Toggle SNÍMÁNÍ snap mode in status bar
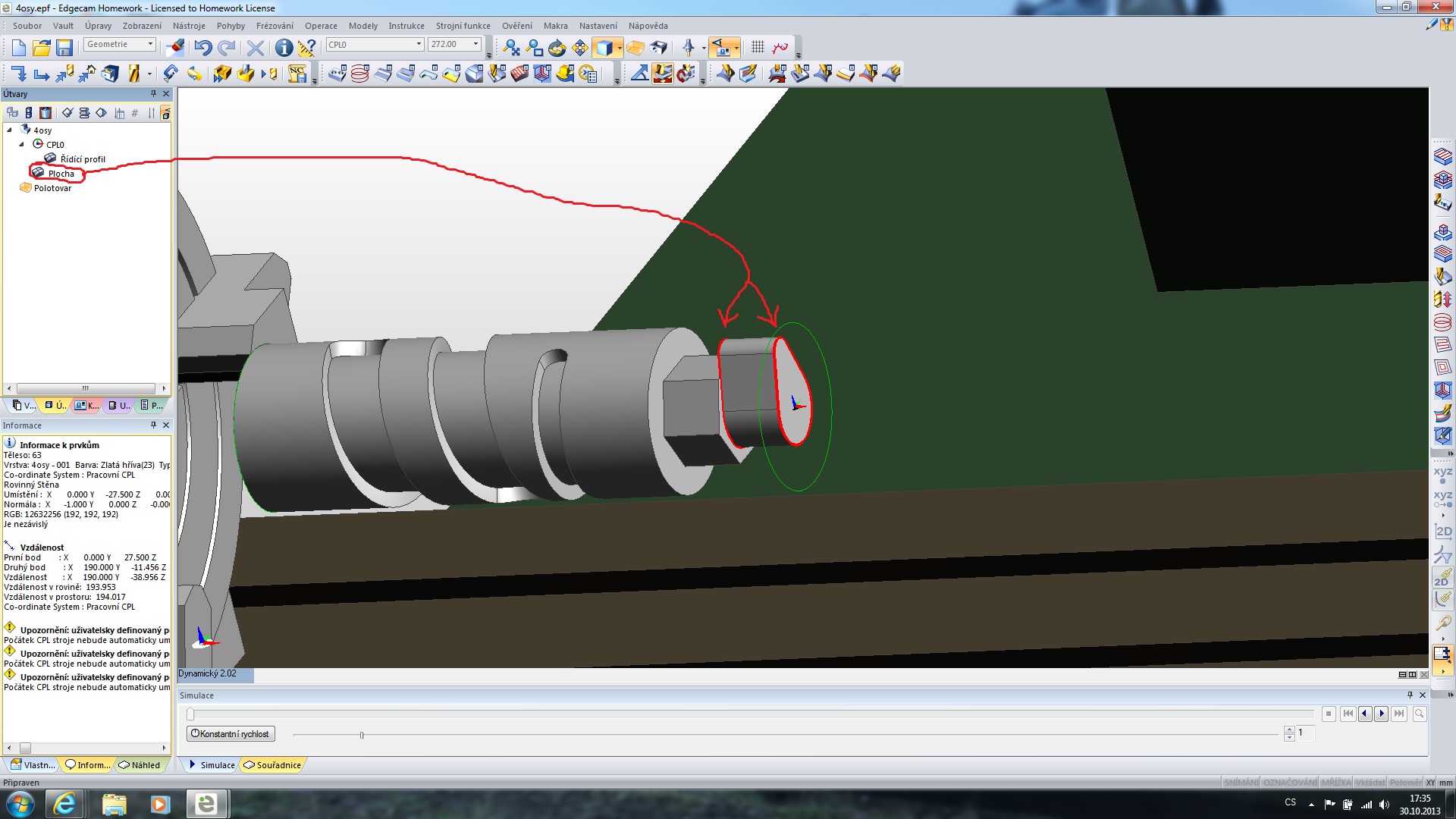Viewport: 1456px width, 819px height. (x=1241, y=783)
